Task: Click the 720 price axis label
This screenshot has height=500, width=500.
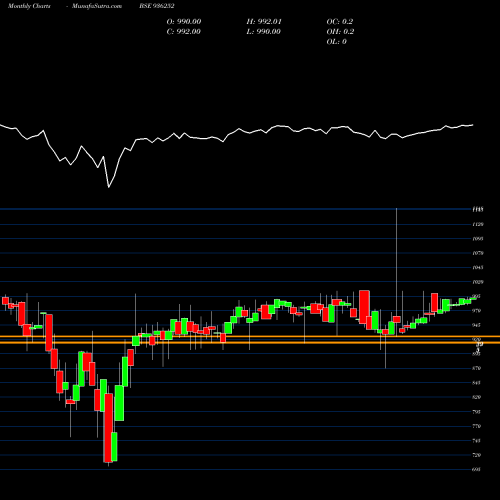Action: coord(477,455)
